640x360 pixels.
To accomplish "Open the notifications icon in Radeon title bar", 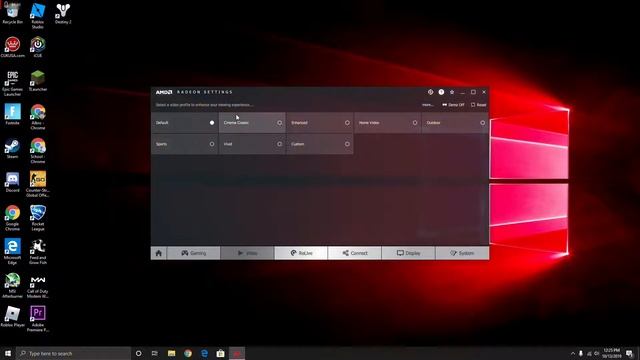I will tap(430, 92).
